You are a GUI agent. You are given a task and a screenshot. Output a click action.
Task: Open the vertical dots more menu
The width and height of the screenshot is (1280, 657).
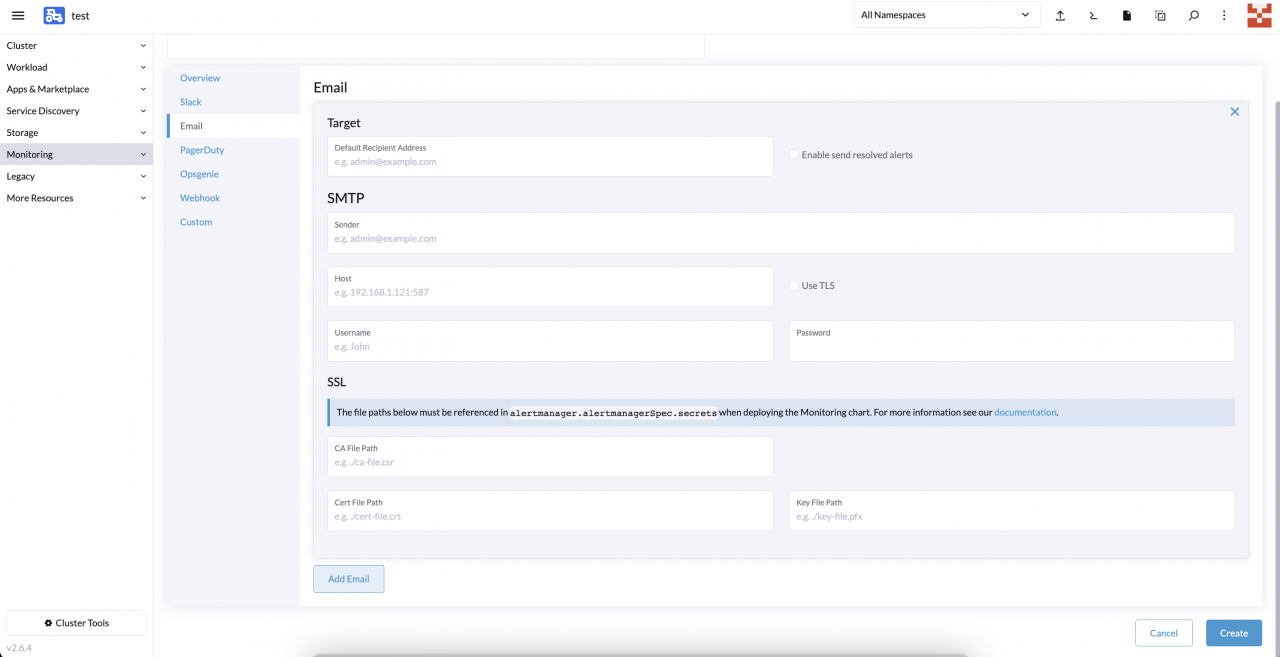pos(1224,16)
